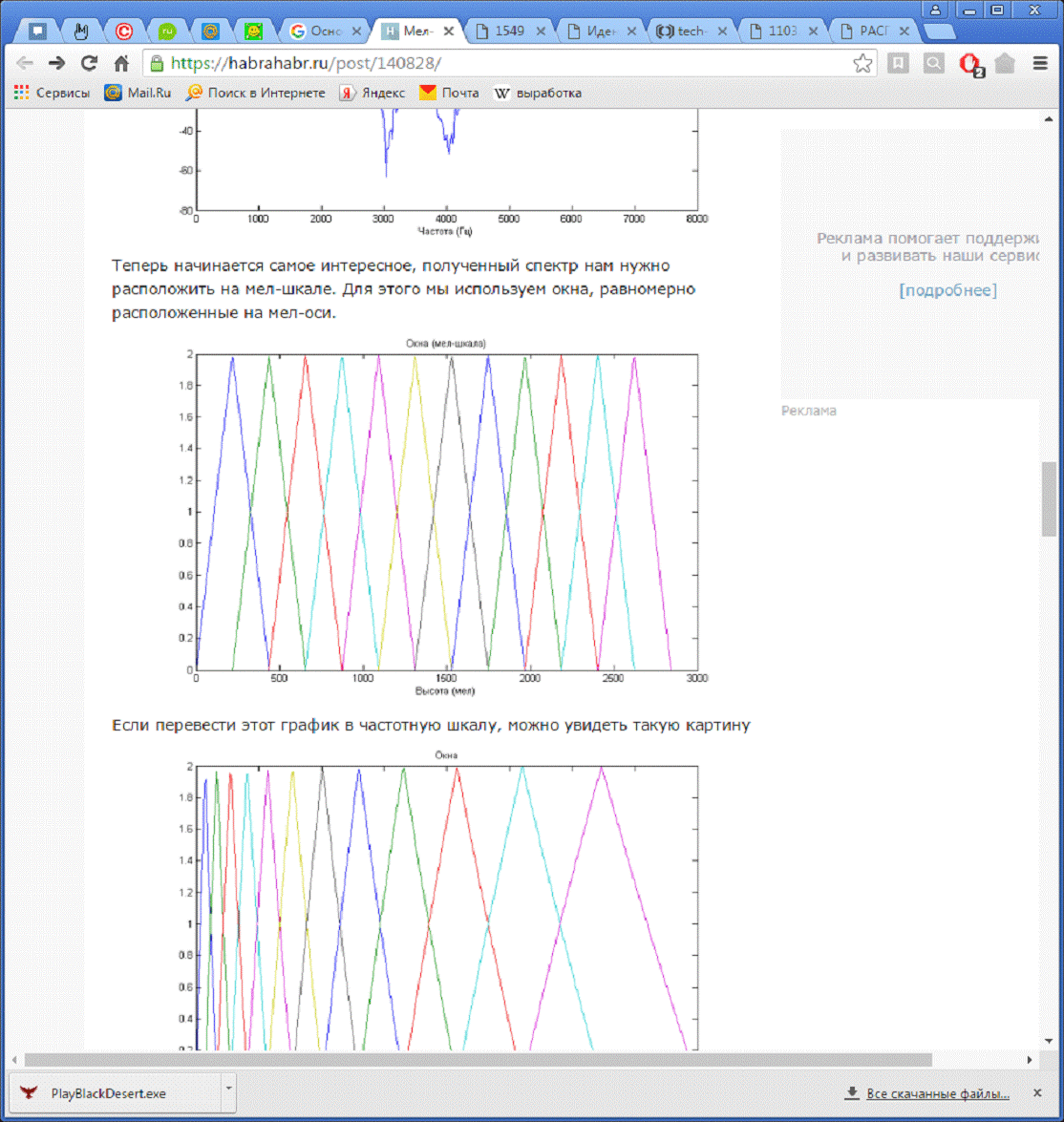Expand the PlayBlackDesert.exe download options arrow
1064x1122 pixels.
click(x=227, y=1089)
